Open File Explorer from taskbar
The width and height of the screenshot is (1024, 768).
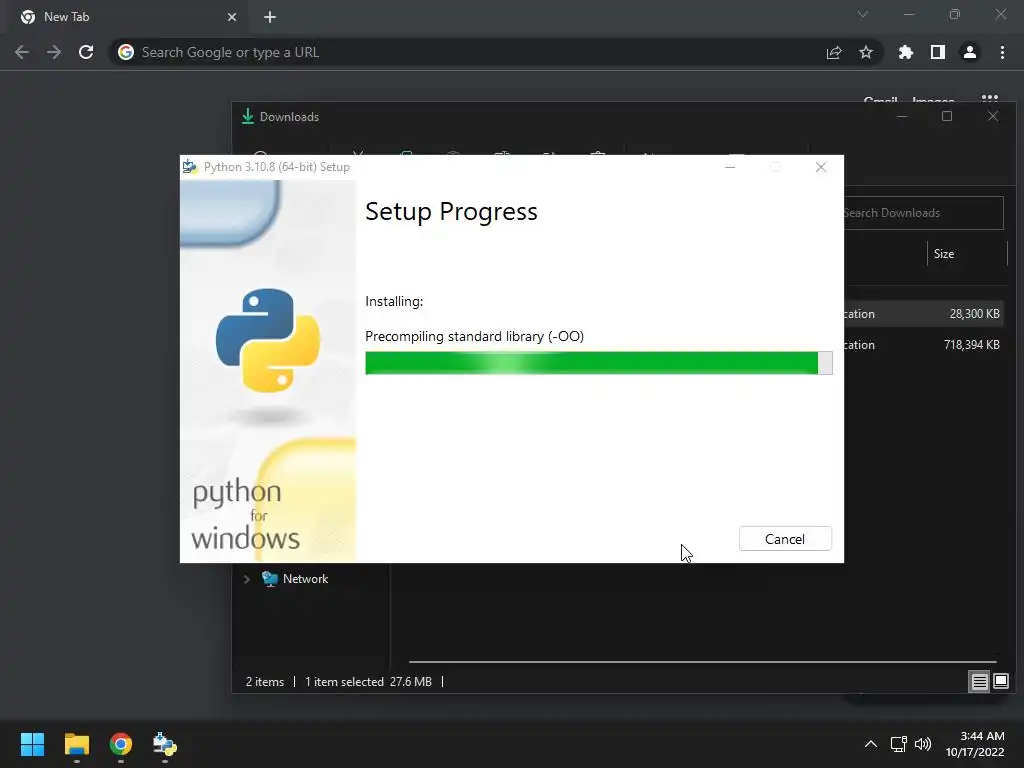coord(76,744)
